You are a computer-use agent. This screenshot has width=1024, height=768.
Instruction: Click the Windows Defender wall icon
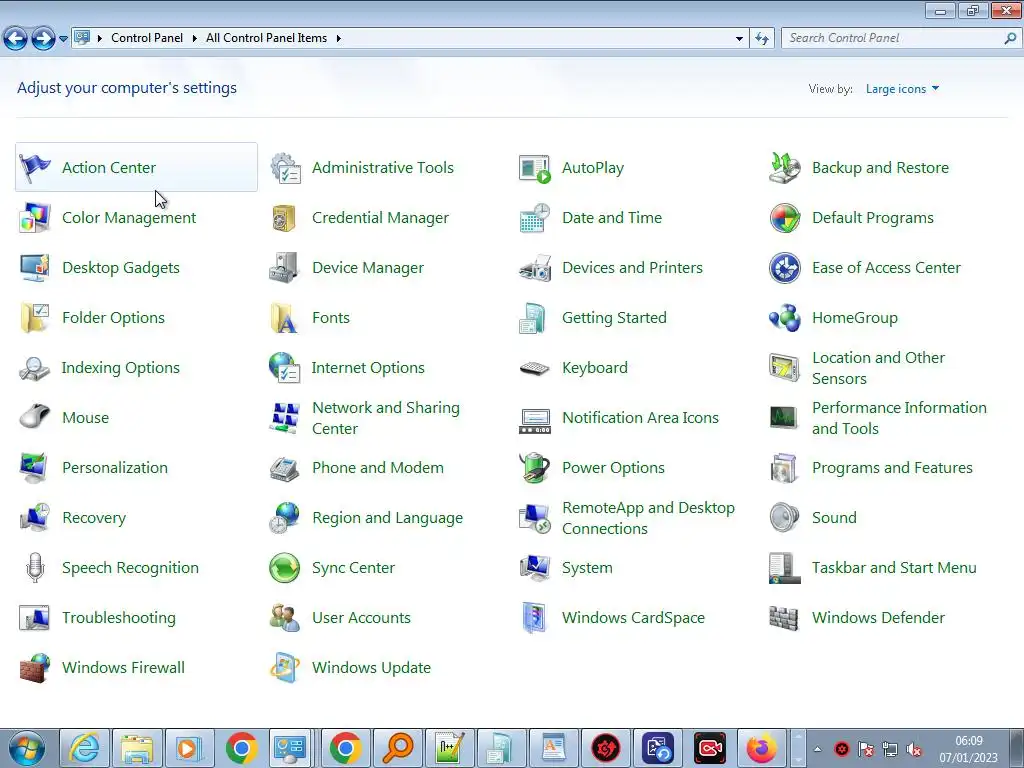pyautogui.click(x=784, y=618)
